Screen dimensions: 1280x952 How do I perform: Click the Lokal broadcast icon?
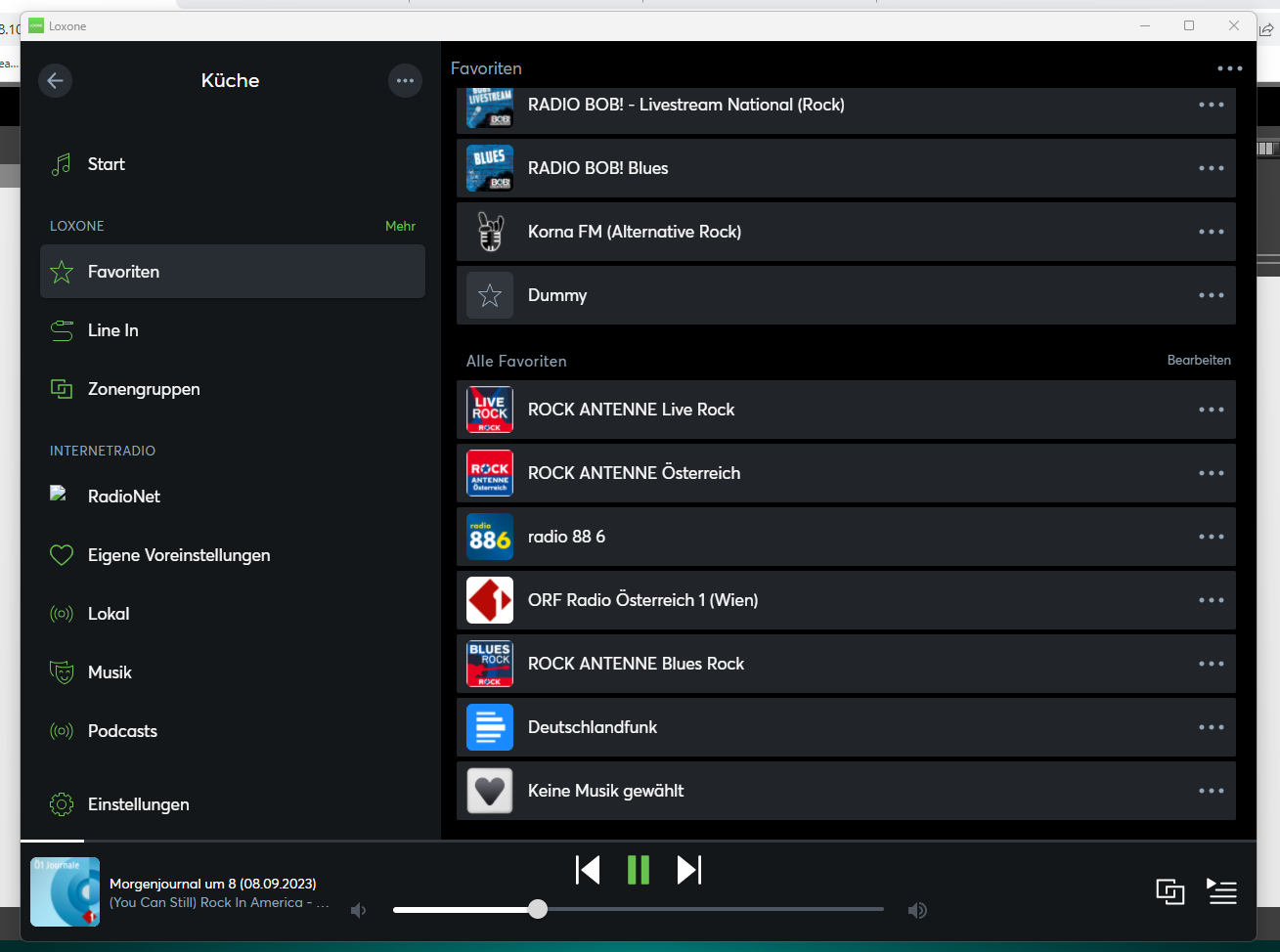click(x=62, y=614)
